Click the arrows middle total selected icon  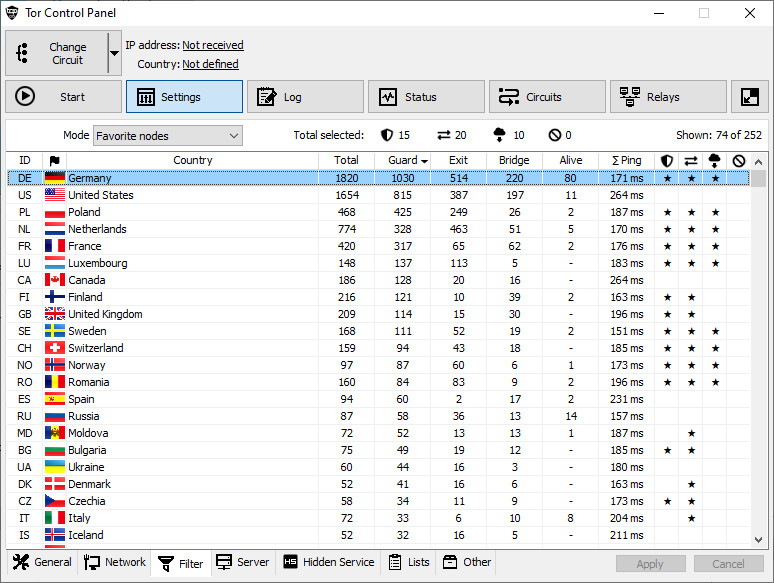(x=444, y=135)
